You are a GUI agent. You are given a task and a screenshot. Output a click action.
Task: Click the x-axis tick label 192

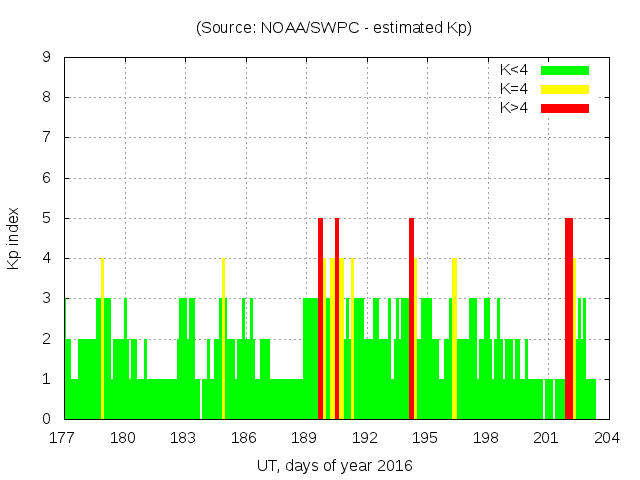(365, 437)
